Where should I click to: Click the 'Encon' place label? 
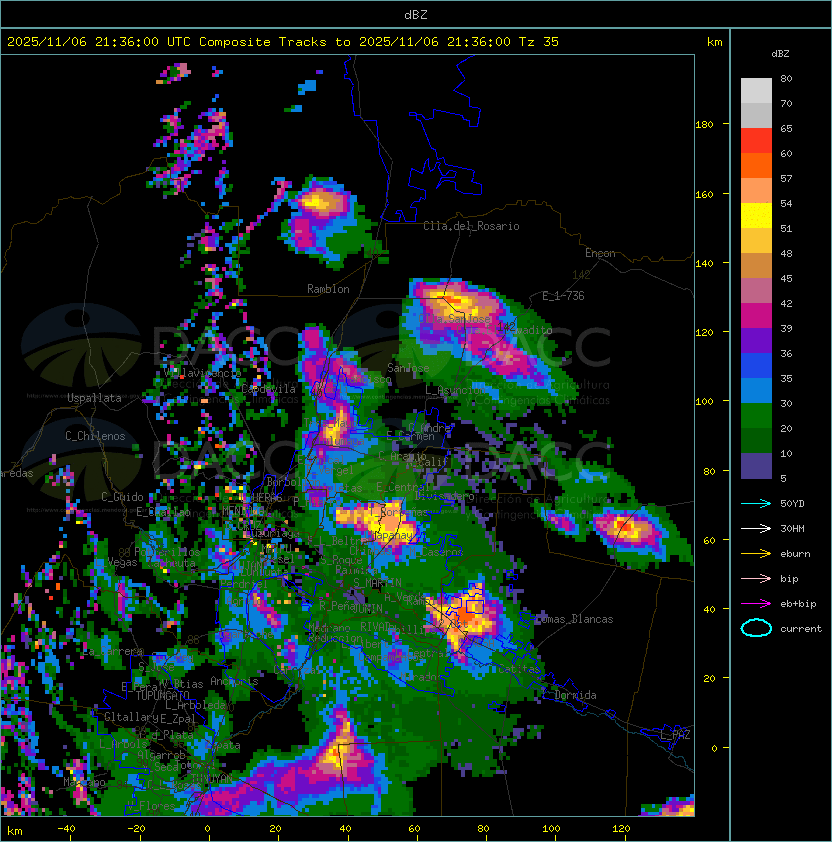point(600,253)
